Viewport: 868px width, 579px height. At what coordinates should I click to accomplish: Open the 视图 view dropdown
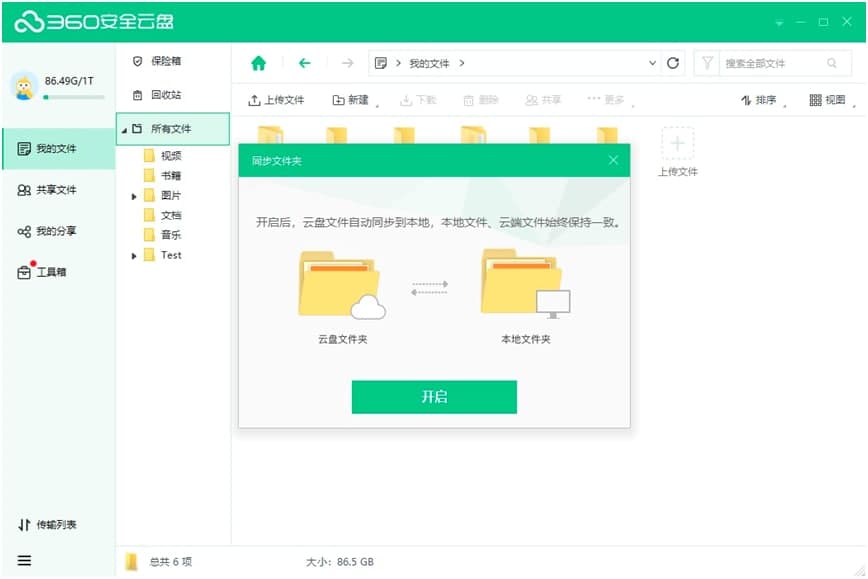[x=831, y=100]
